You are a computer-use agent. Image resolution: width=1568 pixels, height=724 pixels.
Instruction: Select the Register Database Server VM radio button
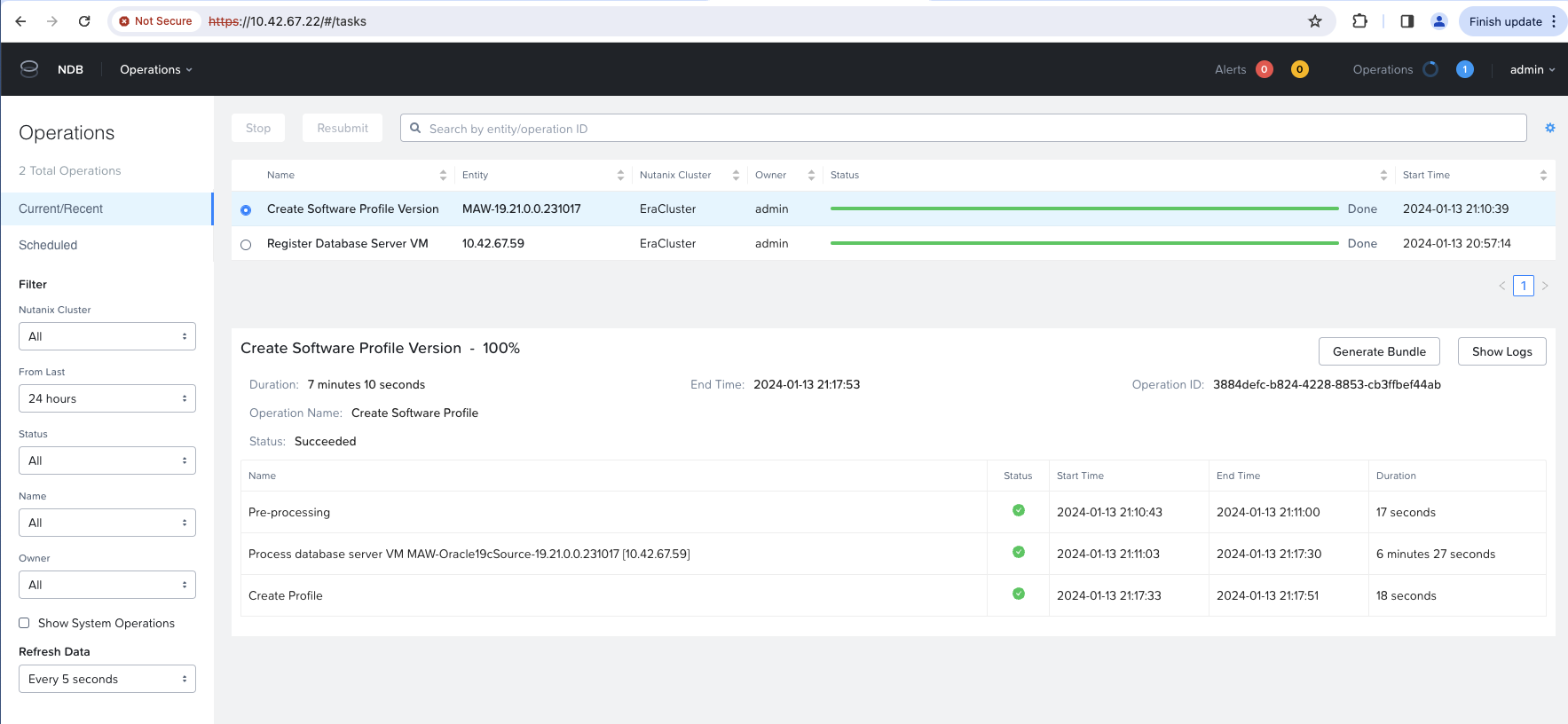pyautogui.click(x=246, y=245)
